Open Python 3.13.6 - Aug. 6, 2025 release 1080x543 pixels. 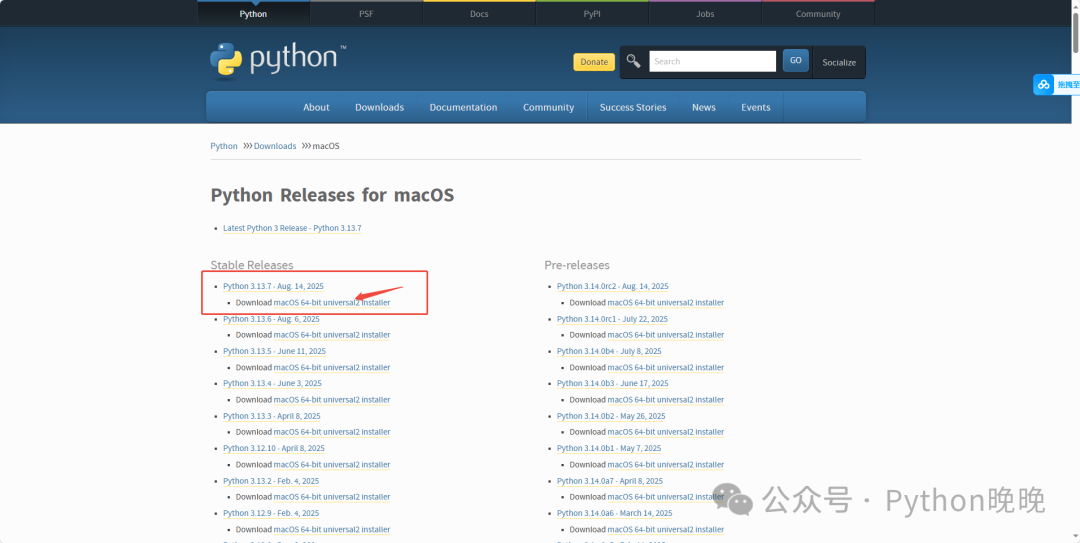271,319
